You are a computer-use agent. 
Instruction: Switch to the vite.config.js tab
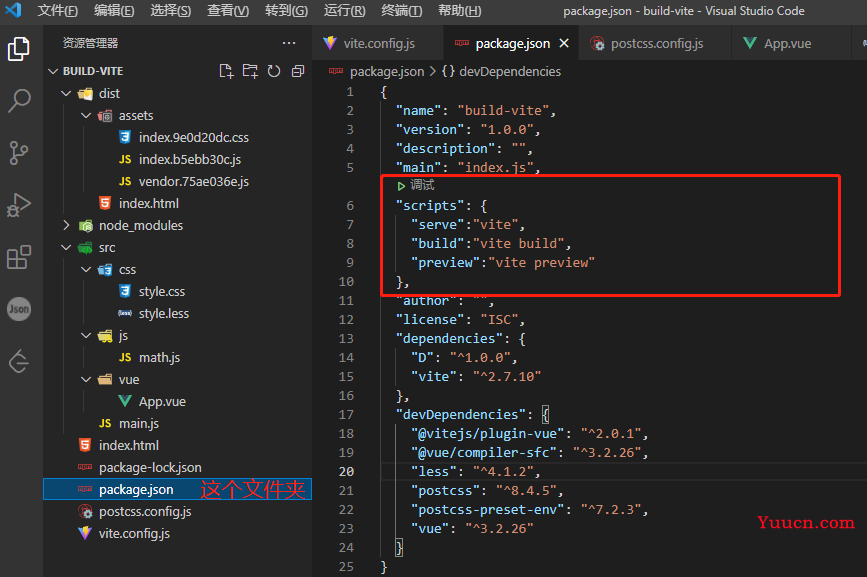(378, 43)
